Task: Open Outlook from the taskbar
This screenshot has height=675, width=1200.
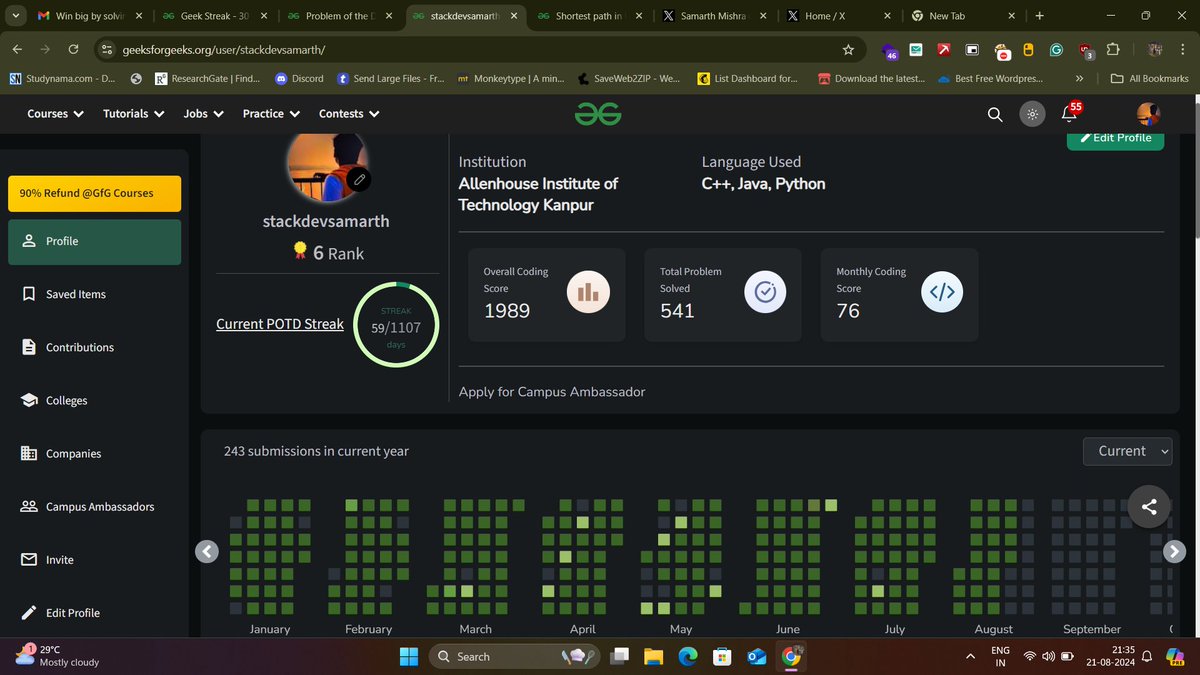Action: (x=756, y=656)
